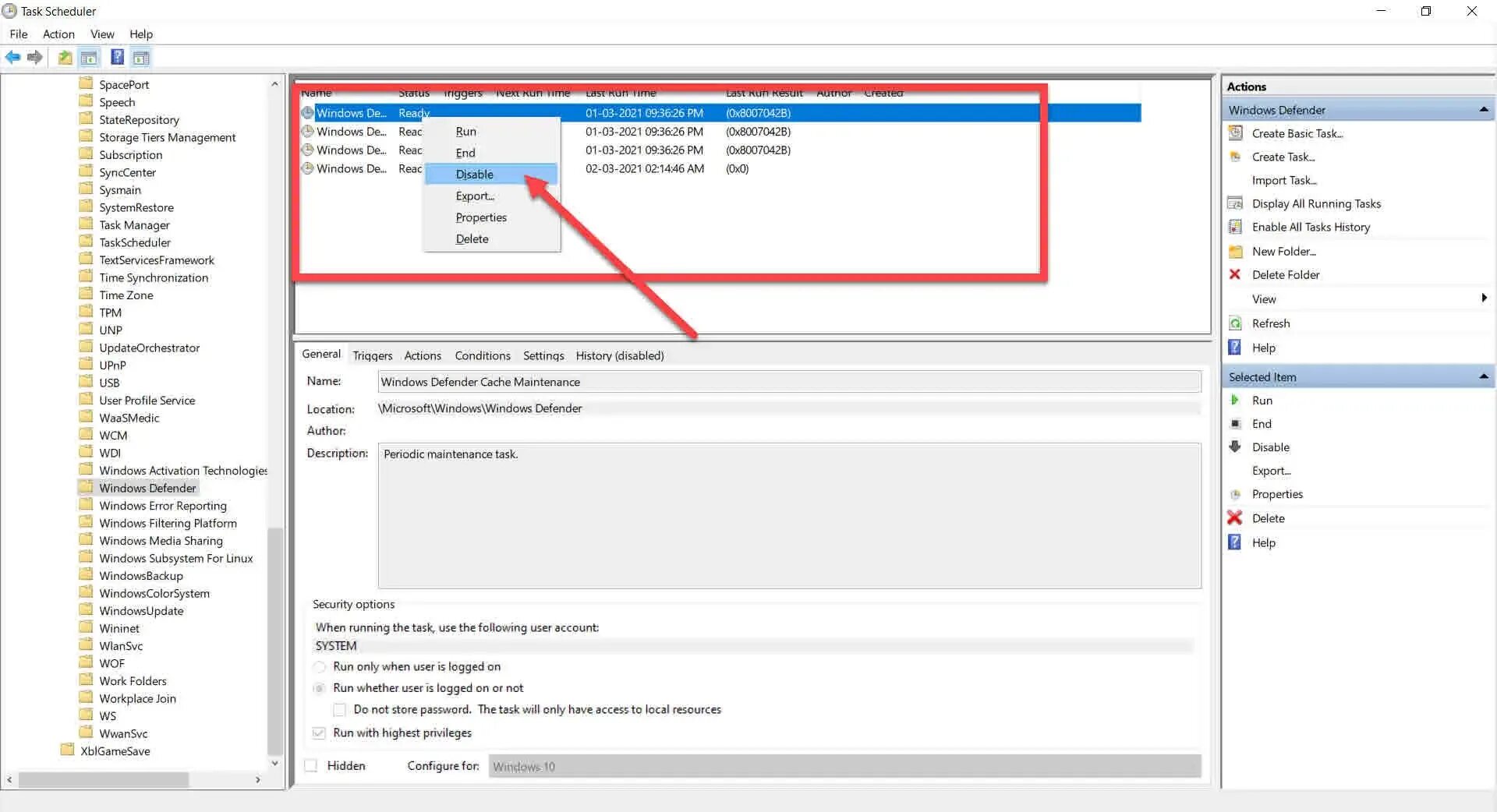Click the Disable down-arrow icon under Selected Item
This screenshot has width=1497, height=812.
(x=1235, y=447)
